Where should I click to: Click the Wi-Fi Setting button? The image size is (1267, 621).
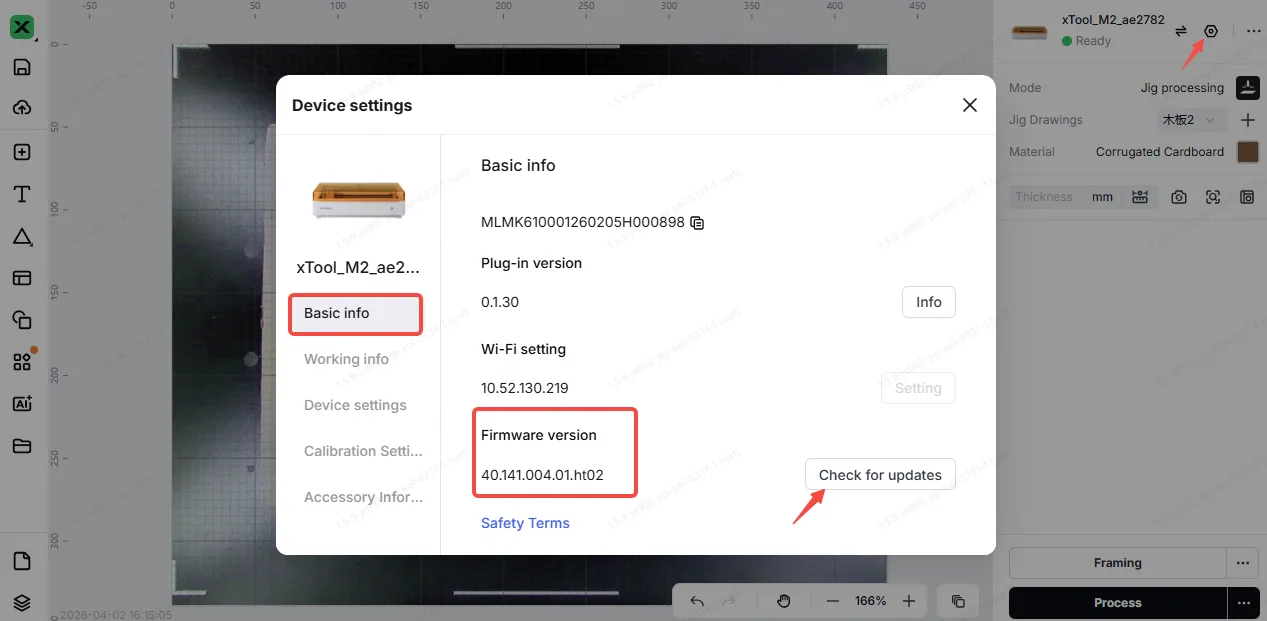pyautogui.click(x=918, y=388)
